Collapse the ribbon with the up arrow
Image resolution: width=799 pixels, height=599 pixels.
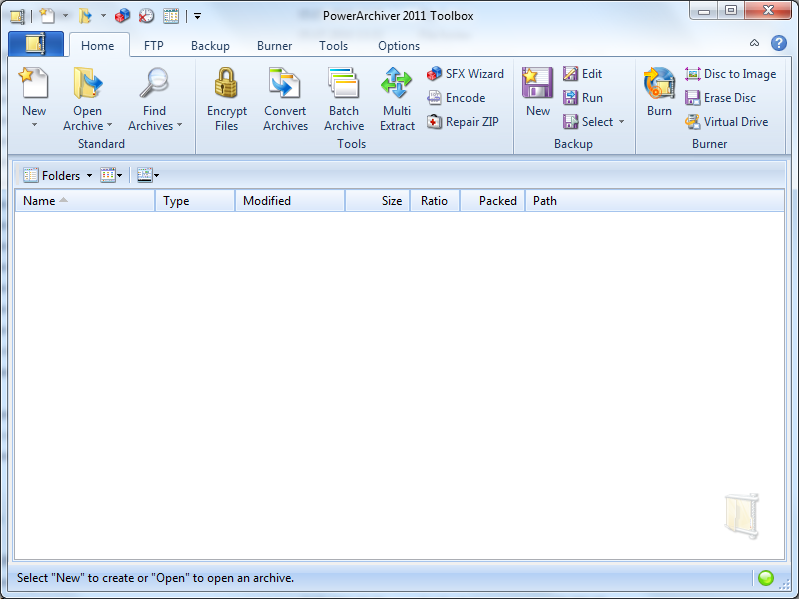click(754, 43)
